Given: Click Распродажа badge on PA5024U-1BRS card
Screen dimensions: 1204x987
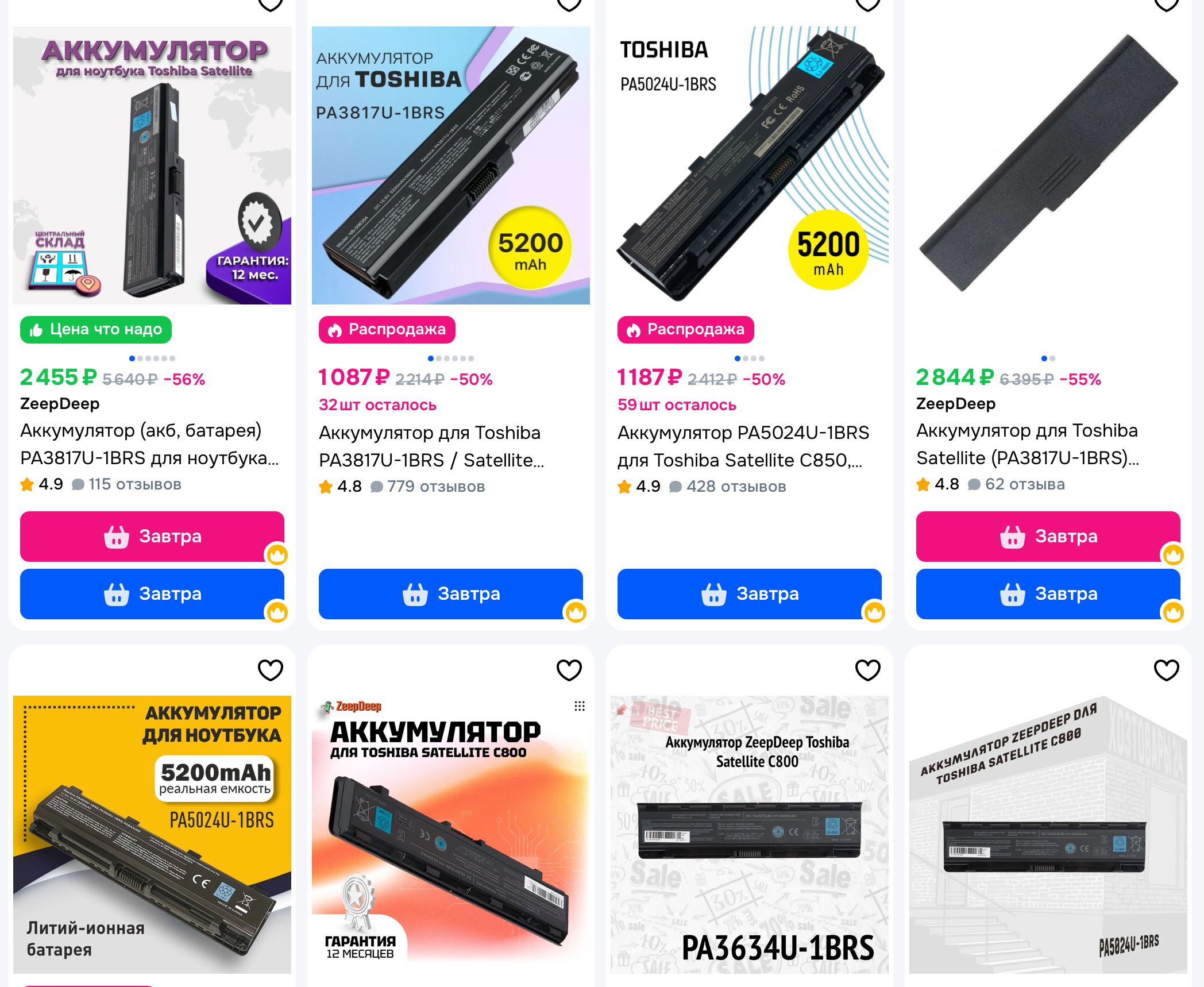Looking at the screenshot, I should click(686, 330).
